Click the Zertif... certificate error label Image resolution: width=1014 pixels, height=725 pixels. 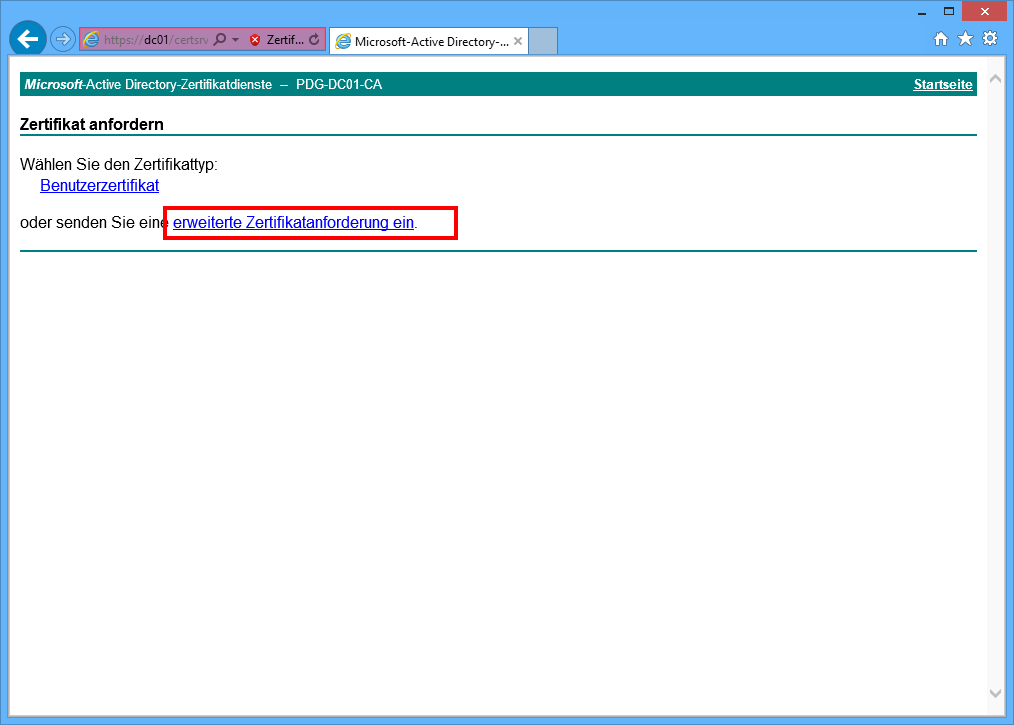[x=285, y=40]
